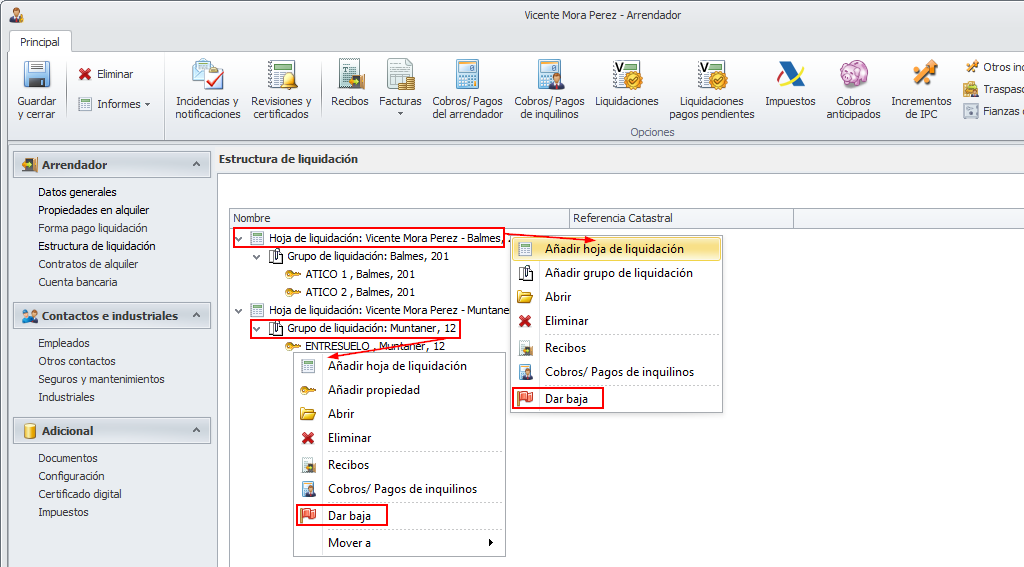Open Empleados in sidebar
Image resolution: width=1024 pixels, height=567 pixels.
[x=64, y=343]
